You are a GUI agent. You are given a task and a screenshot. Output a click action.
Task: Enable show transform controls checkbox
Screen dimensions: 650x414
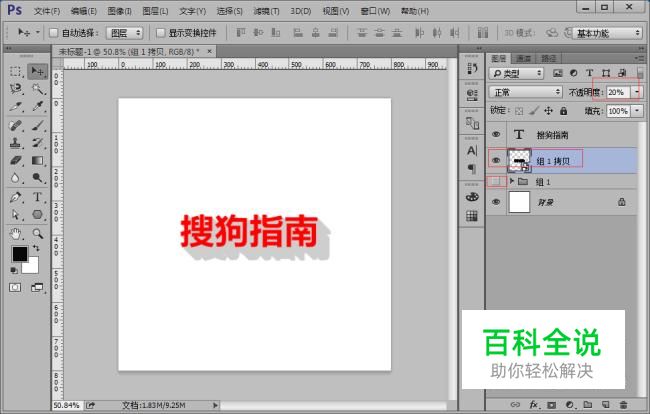[x=160, y=33]
